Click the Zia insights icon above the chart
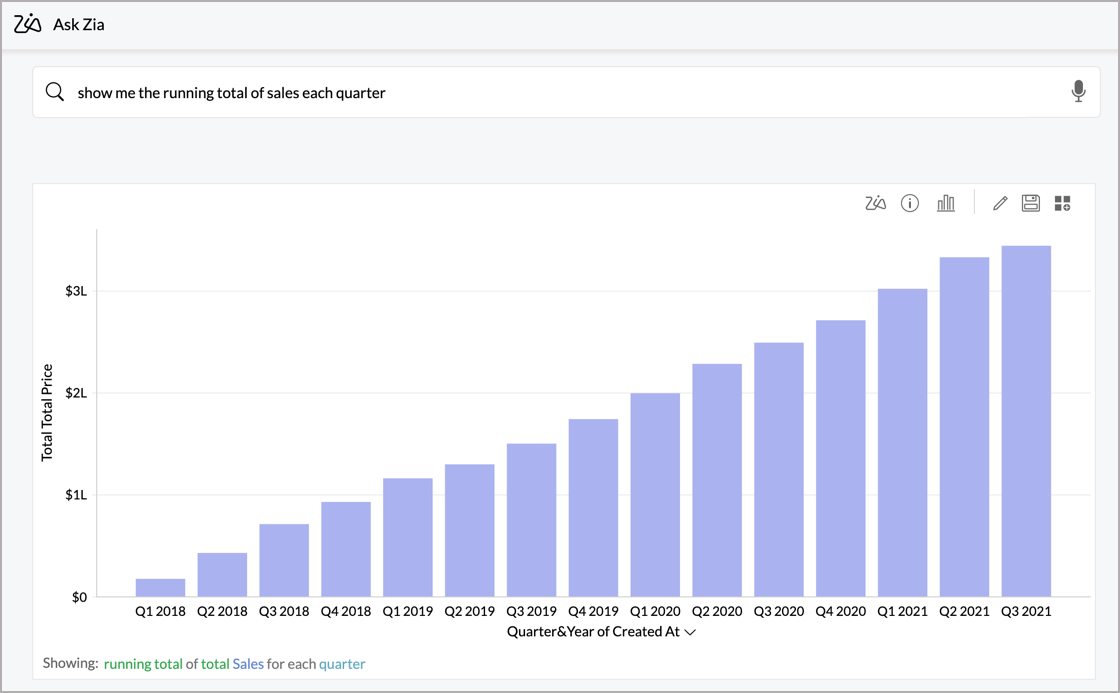Screen dimensions: 1120x693 (x=875, y=204)
